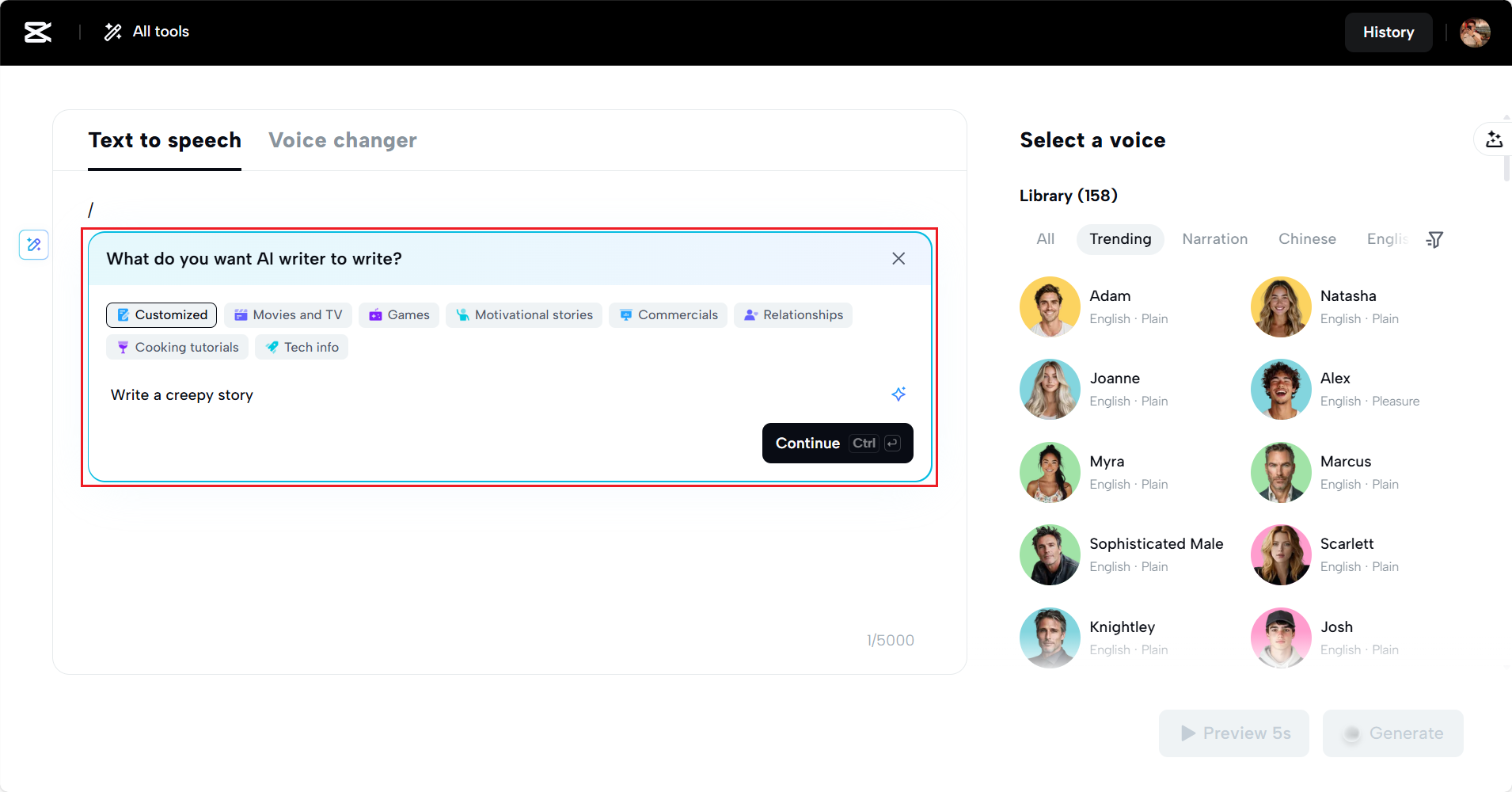
Task: Open the voice filter funnel icon
Action: [x=1435, y=239]
